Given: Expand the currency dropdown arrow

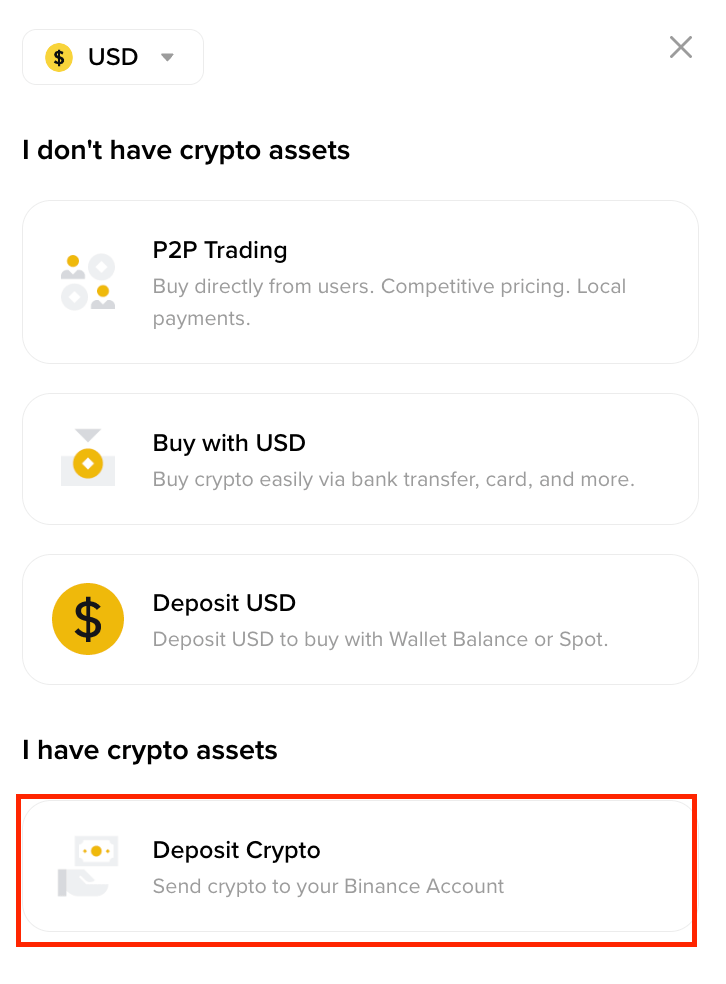Looking at the screenshot, I should click(x=167, y=57).
